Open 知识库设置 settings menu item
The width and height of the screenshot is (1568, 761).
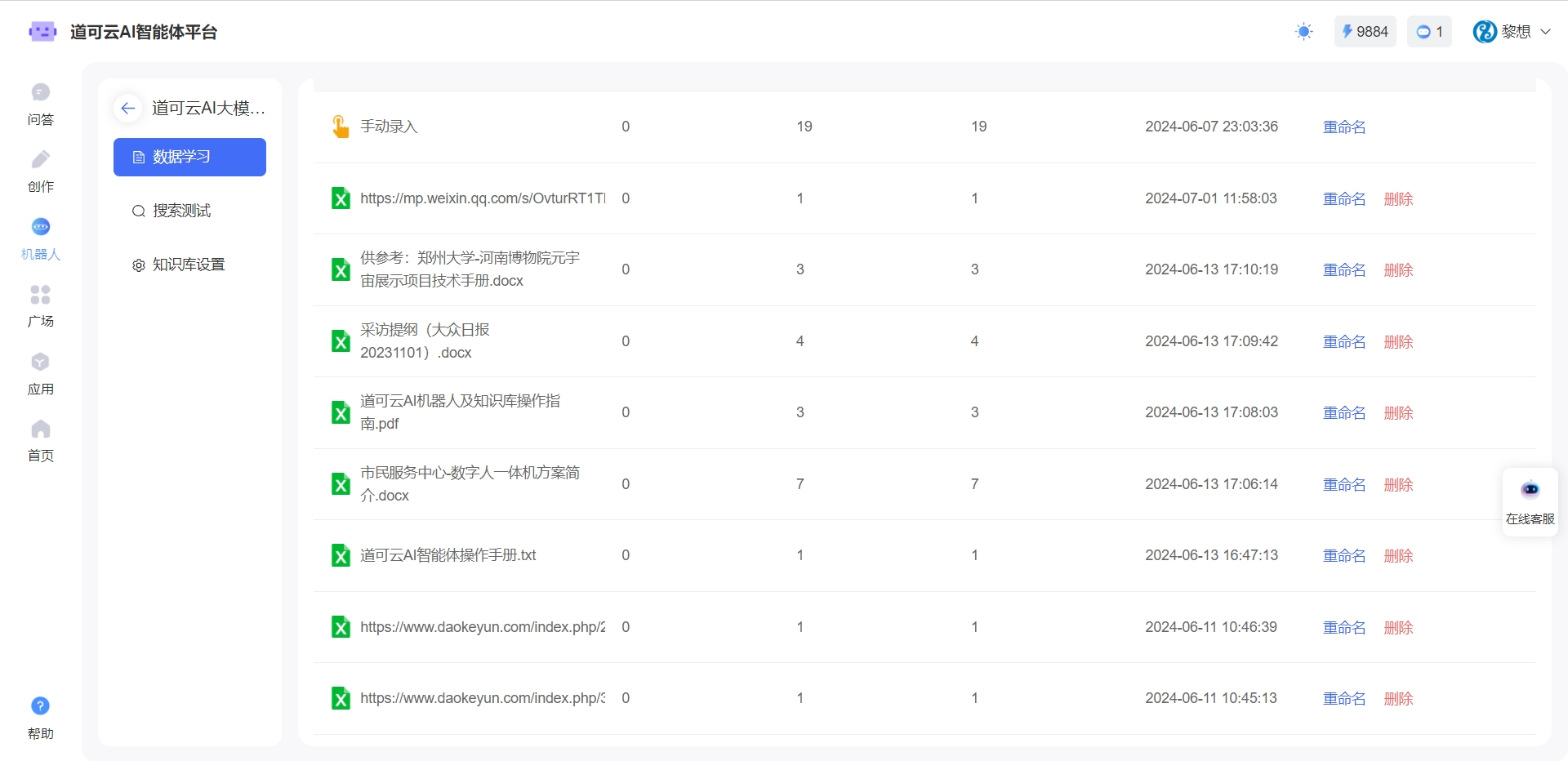point(188,265)
